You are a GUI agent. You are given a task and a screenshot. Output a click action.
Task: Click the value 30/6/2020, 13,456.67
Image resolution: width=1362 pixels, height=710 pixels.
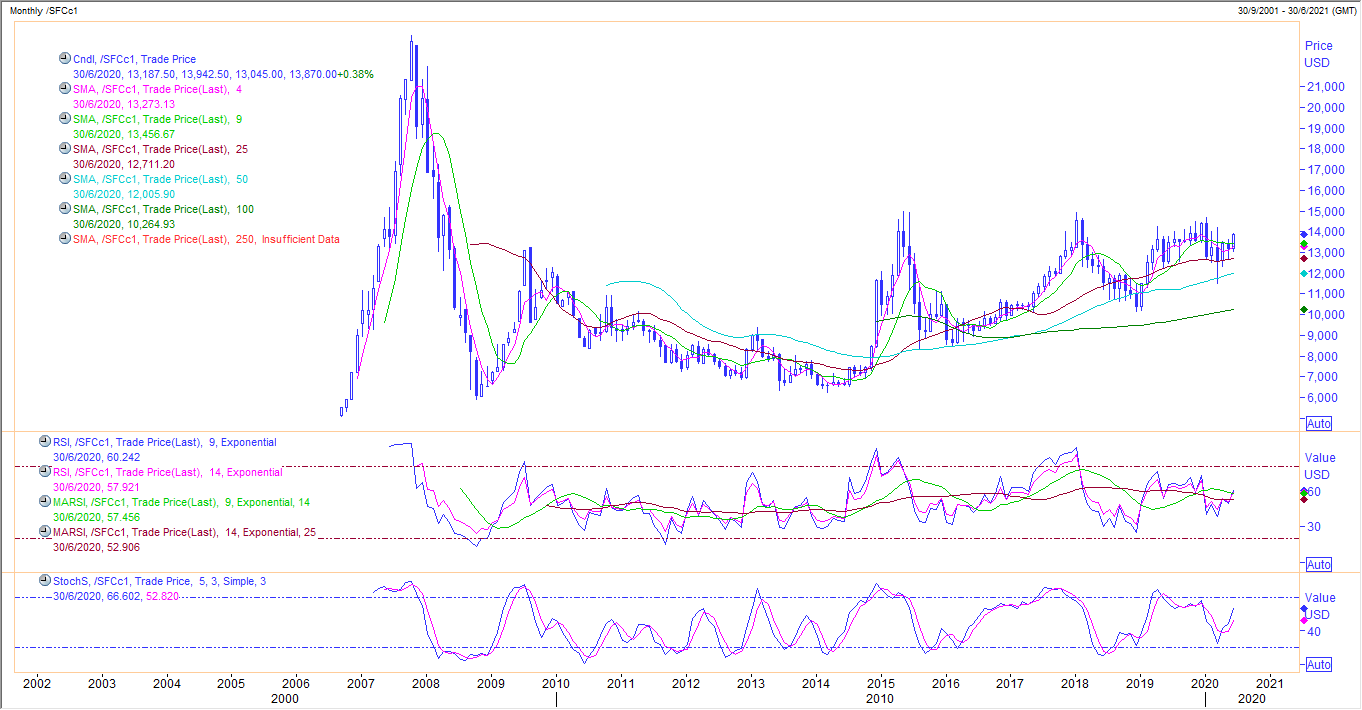tap(124, 135)
